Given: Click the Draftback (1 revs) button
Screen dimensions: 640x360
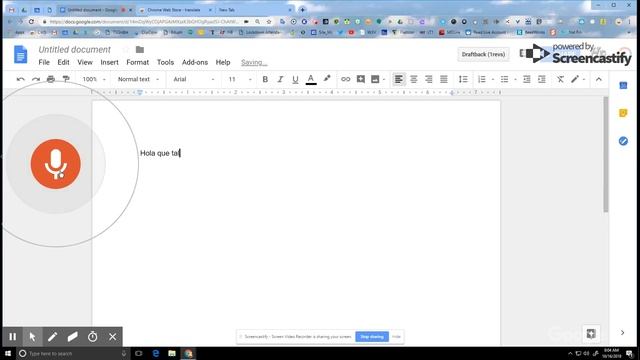Looking at the screenshot, I should (483, 54).
